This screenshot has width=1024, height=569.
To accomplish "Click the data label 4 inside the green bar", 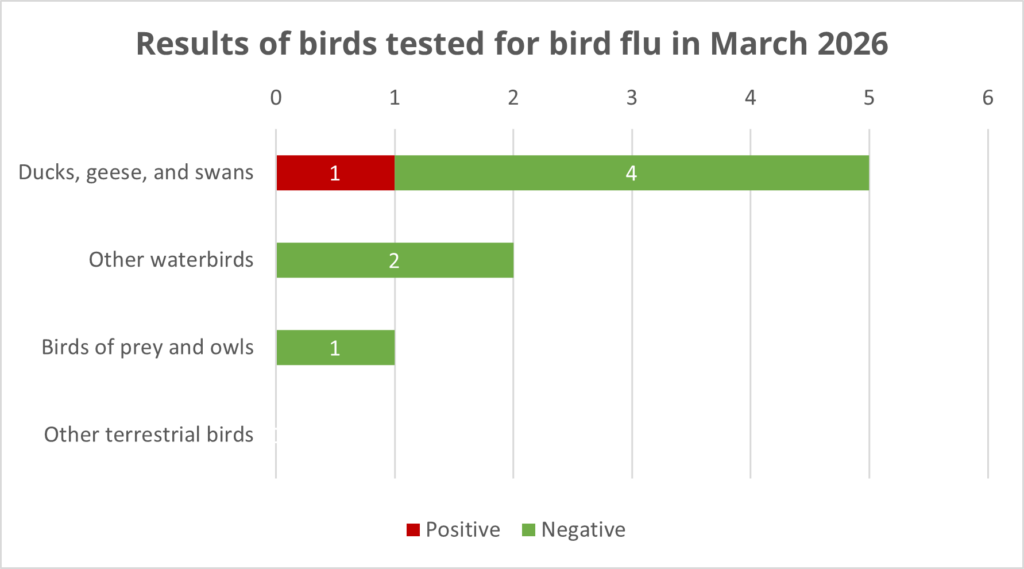I will [x=631, y=173].
